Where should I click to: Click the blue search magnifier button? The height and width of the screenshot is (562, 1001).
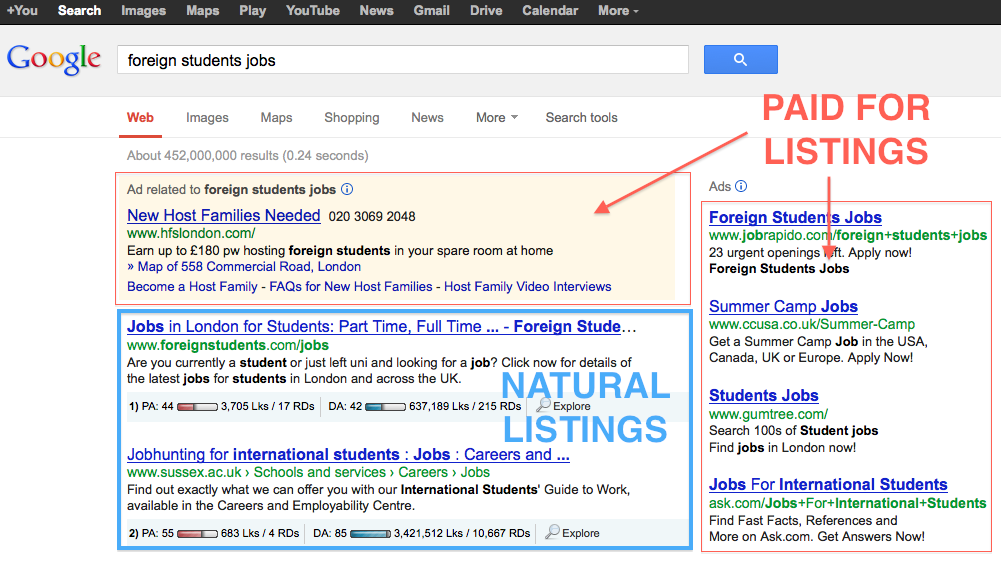click(741, 59)
